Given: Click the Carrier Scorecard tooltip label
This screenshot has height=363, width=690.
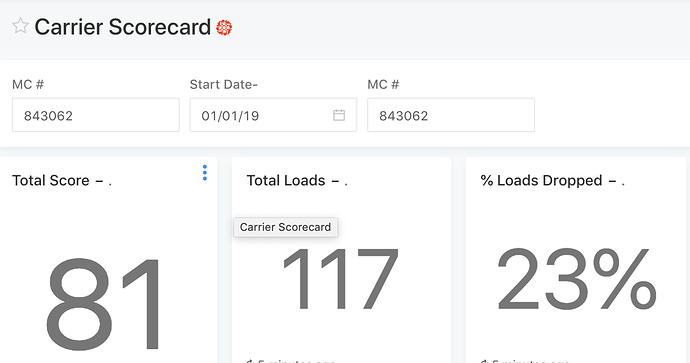Looking at the screenshot, I should point(286,227).
